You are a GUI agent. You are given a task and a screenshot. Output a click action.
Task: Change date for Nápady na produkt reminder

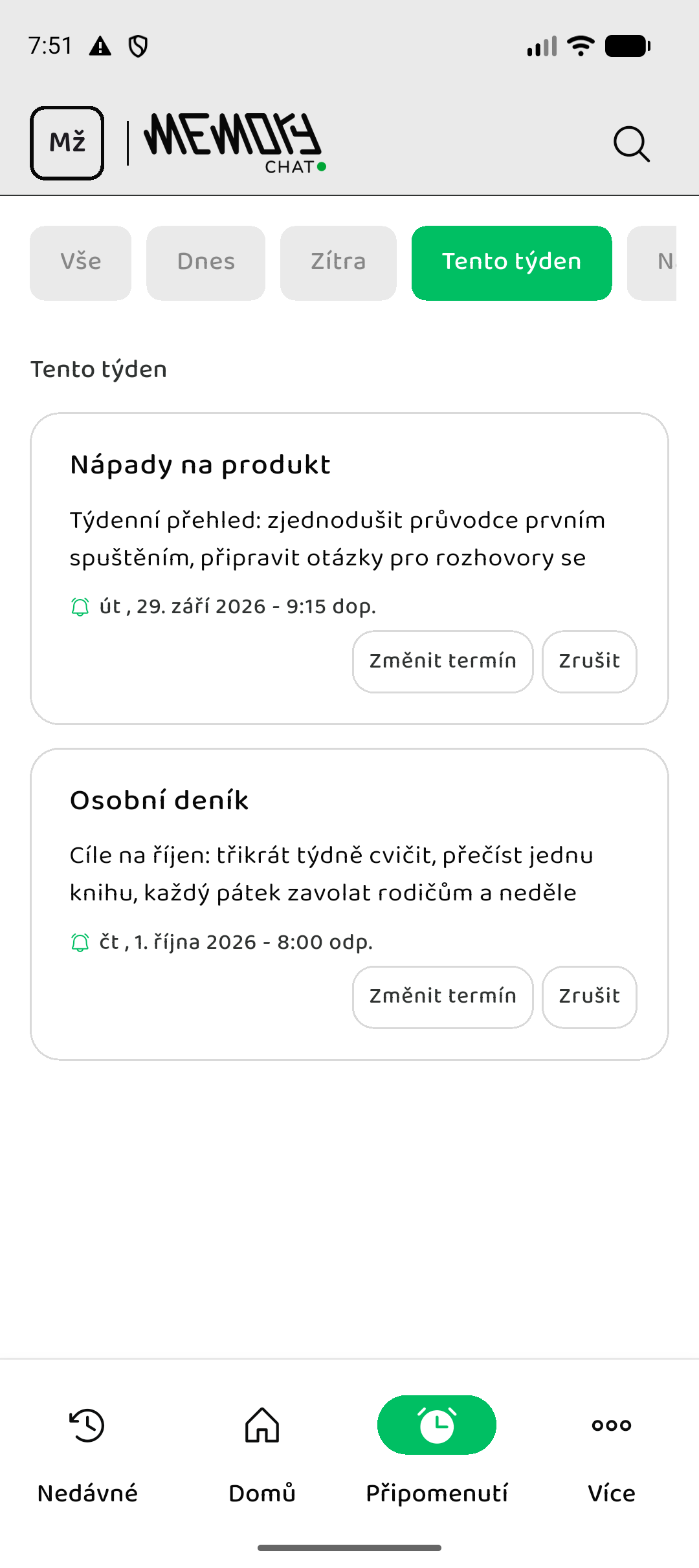[x=443, y=661]
